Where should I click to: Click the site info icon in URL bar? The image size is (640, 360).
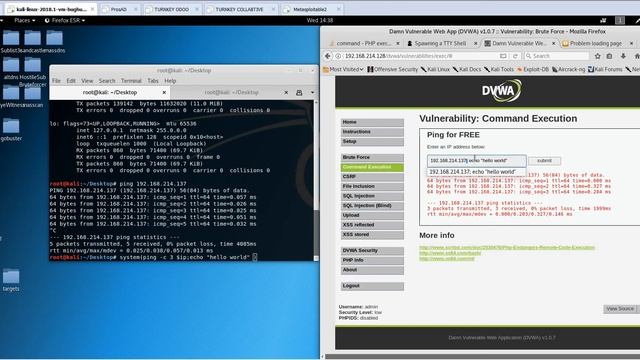(x=338, y=56)
